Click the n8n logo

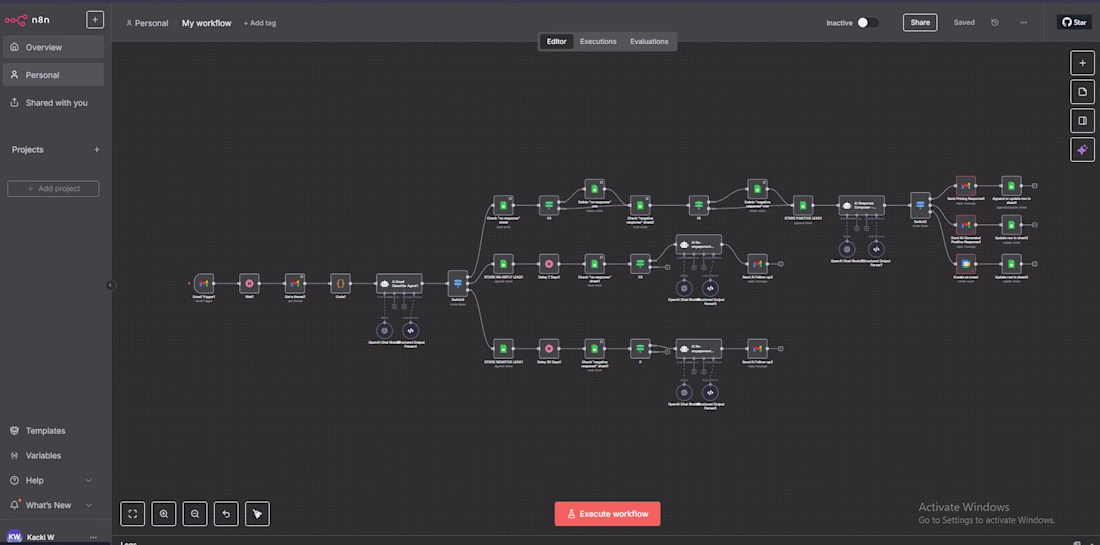26,20
